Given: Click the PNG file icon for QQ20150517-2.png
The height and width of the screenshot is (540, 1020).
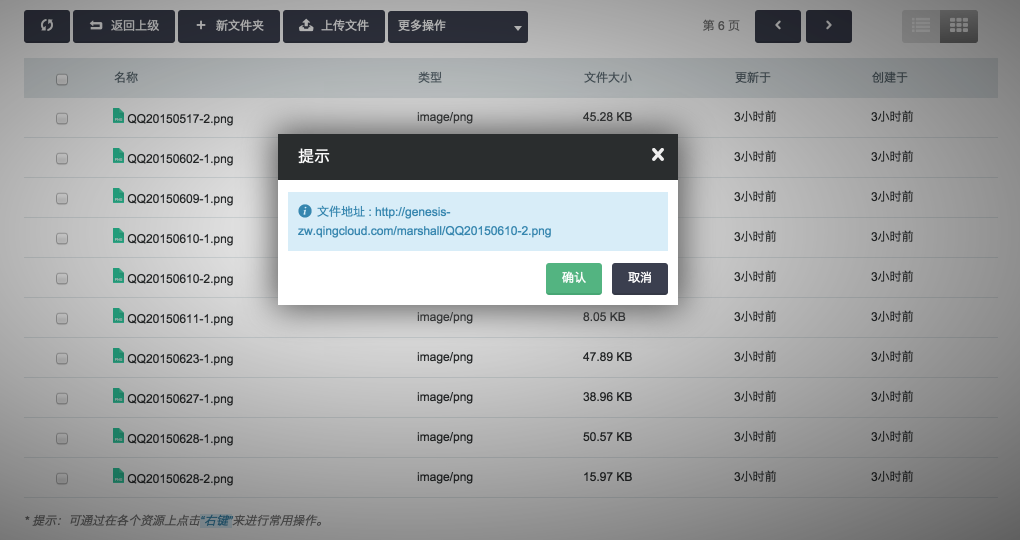Looking at the screenshot, I should coord(118,116).
